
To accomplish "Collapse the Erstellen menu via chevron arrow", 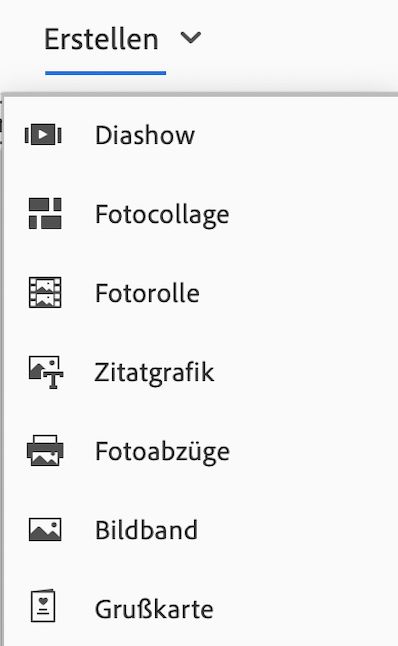I will [x=191, y=38].
